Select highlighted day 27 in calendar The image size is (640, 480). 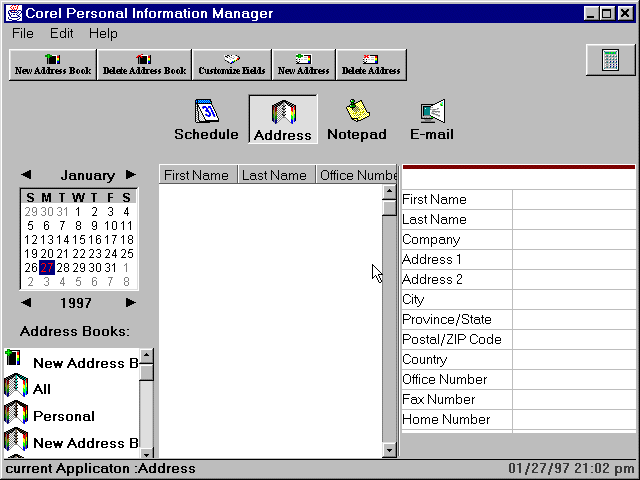(x=47, y=268)
